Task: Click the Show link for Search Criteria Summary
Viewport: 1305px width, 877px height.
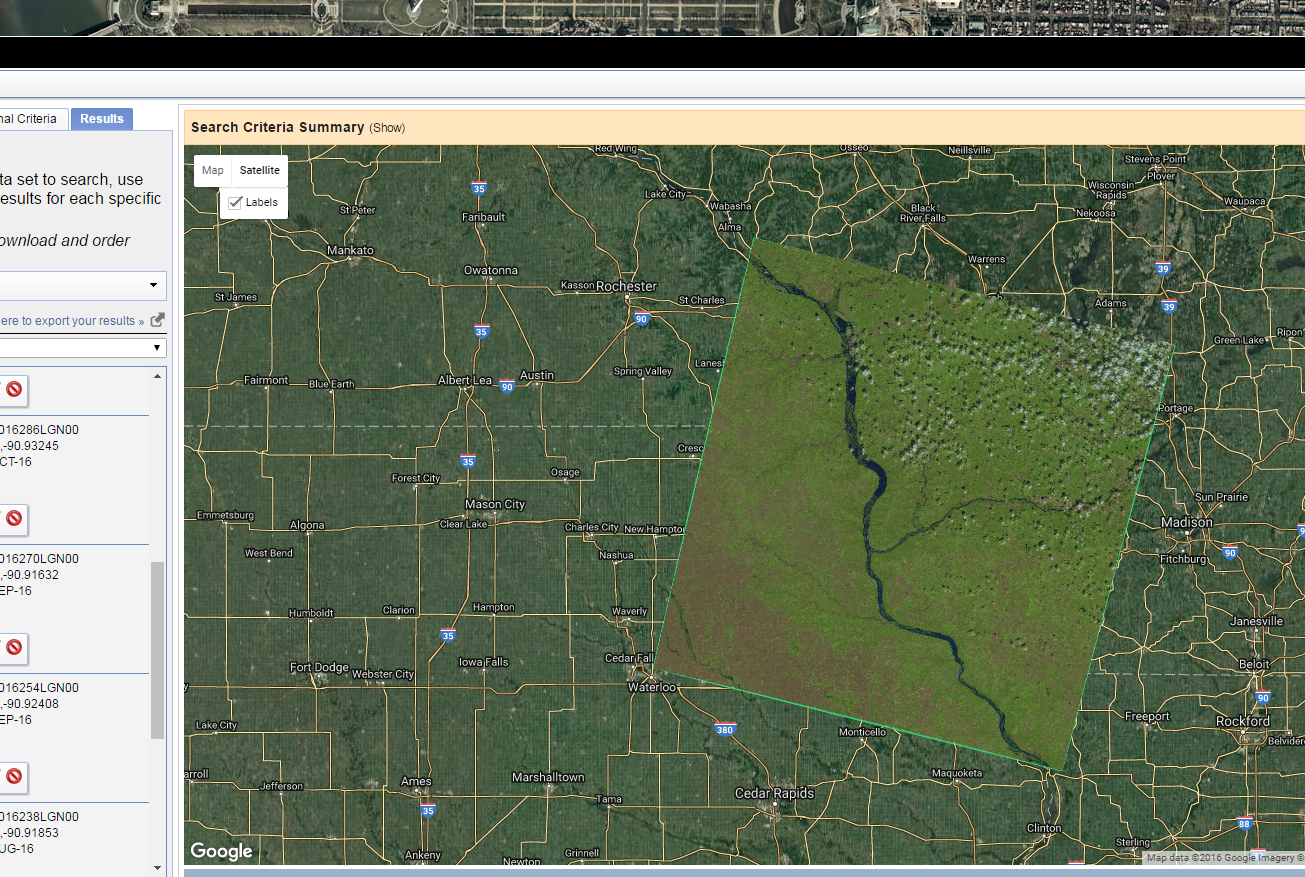Action: [387, 128]
